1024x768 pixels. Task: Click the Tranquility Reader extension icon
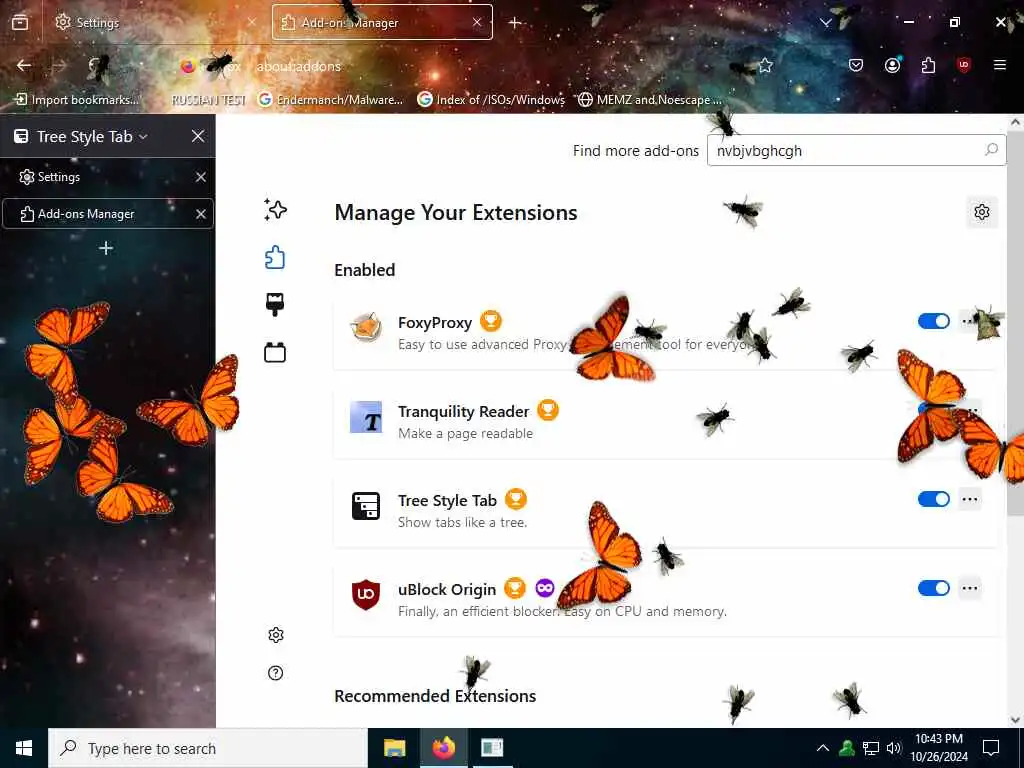click(x=366, y=417)
